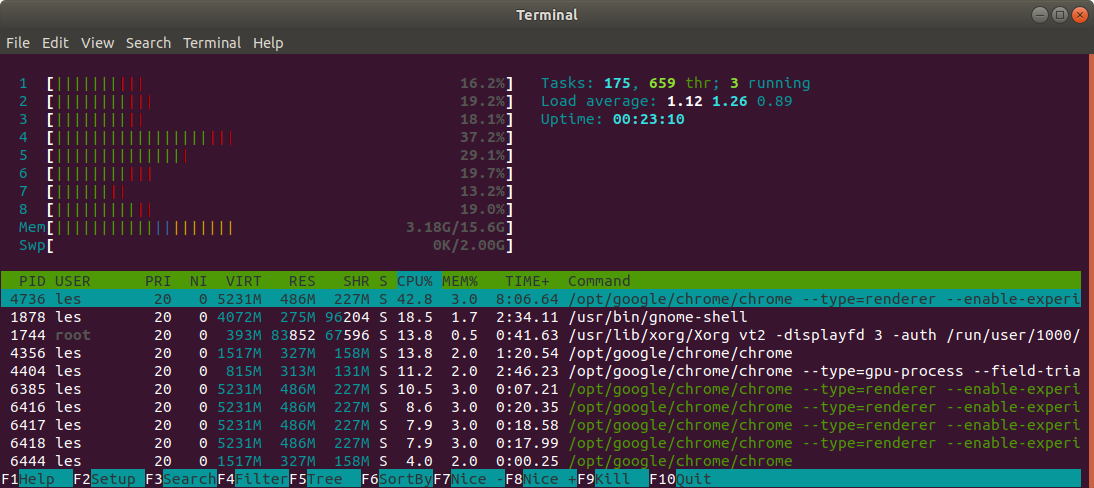
Task: Sort by the CPU% column header
Action: pyautogui.click(x=415, y=281)
